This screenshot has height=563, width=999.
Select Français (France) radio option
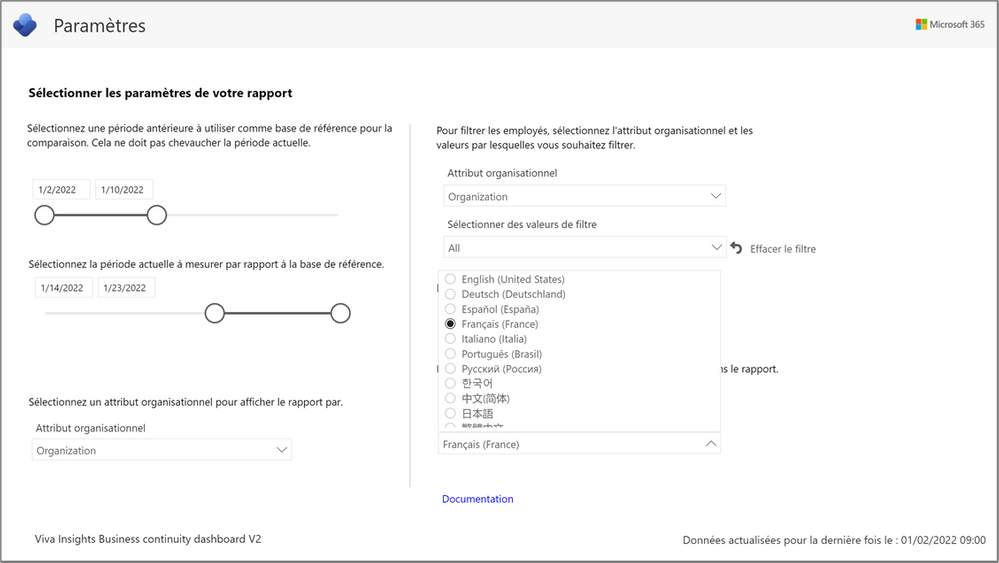pos(450,324)
